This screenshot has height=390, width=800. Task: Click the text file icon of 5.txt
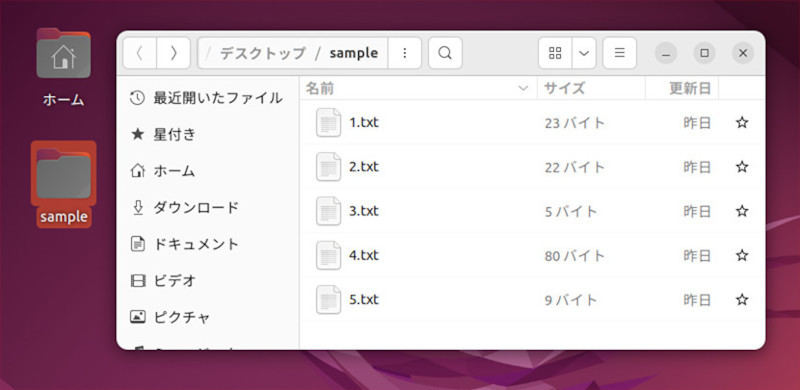coord(329,300)
